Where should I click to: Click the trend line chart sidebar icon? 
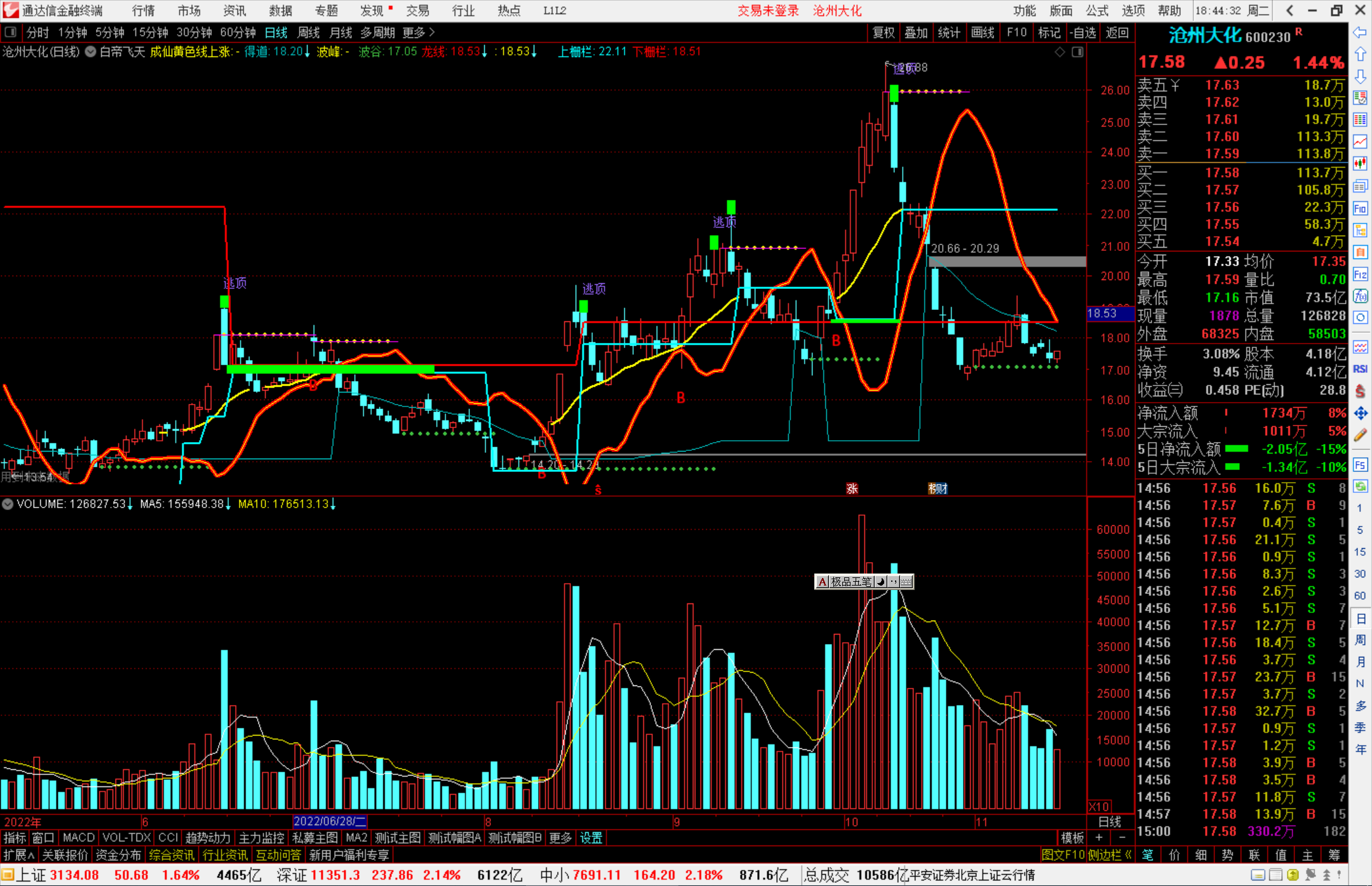1360,142
